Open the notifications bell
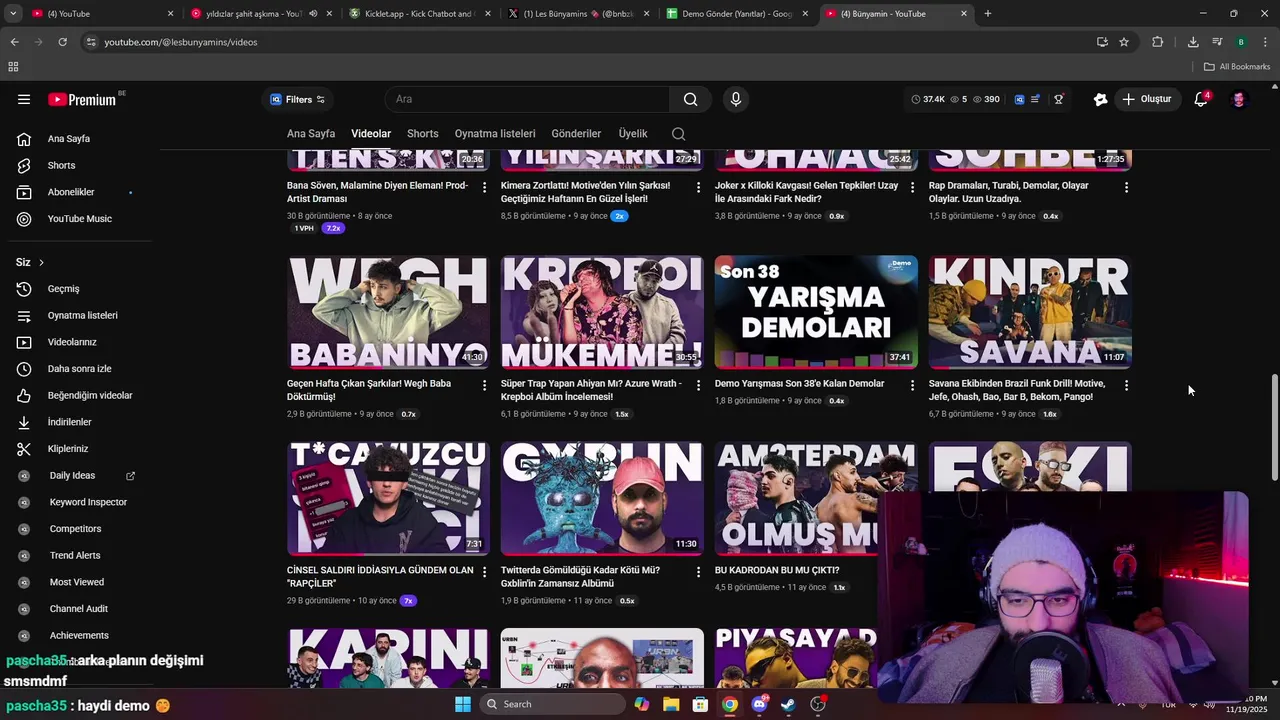The image size is (1280, 720). pyautogui.click(x=1201, y=99)
